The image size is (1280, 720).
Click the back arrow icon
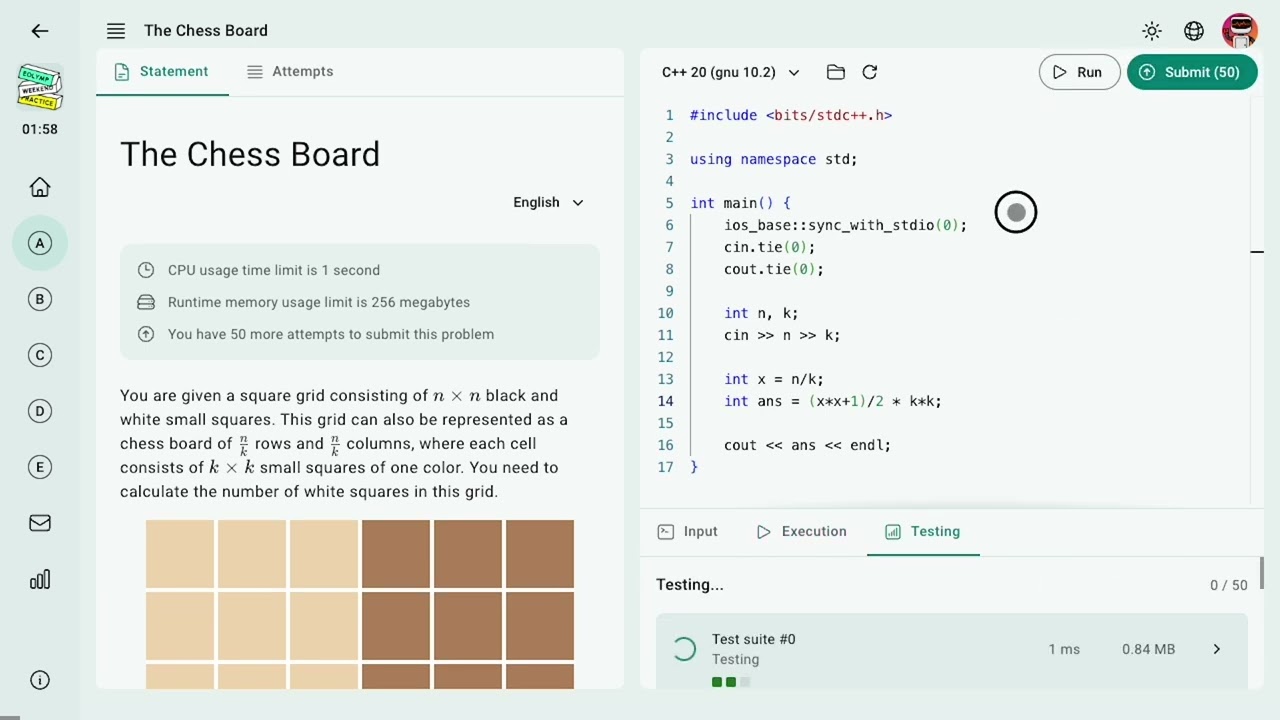click(40, 31)
